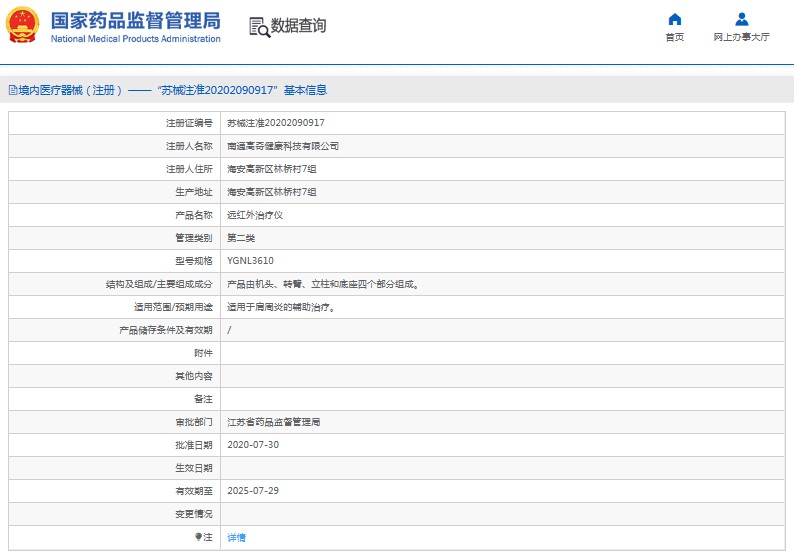Click 生产地址 value 海安高新区林桥村7组

pos(272,192)
